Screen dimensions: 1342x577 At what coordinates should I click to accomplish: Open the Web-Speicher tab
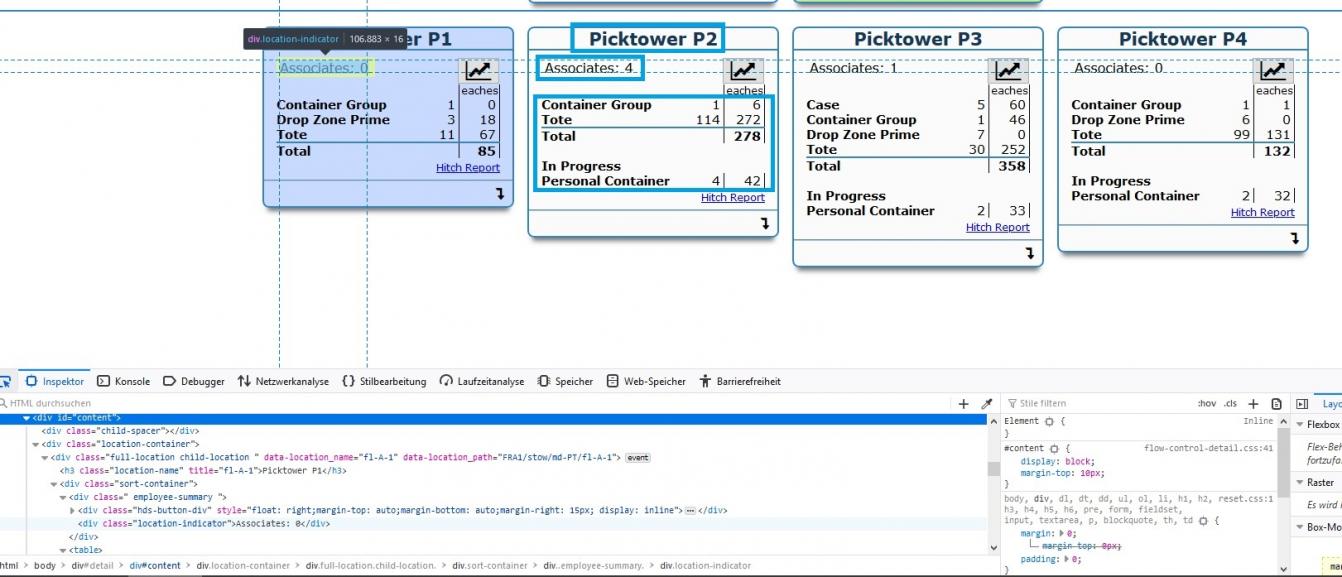click(644, 381)
